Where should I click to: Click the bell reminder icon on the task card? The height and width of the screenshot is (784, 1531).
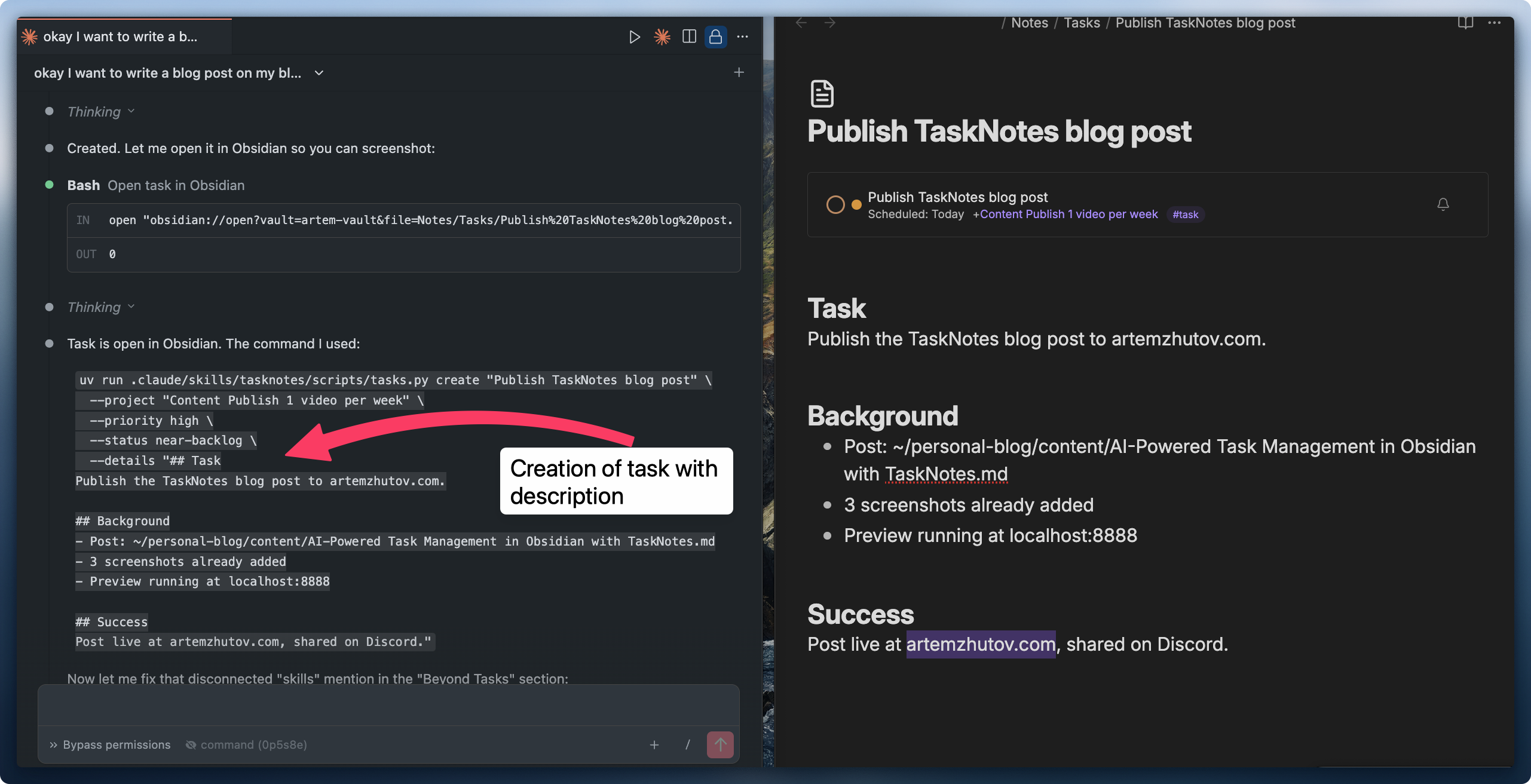click(1443, 204)
